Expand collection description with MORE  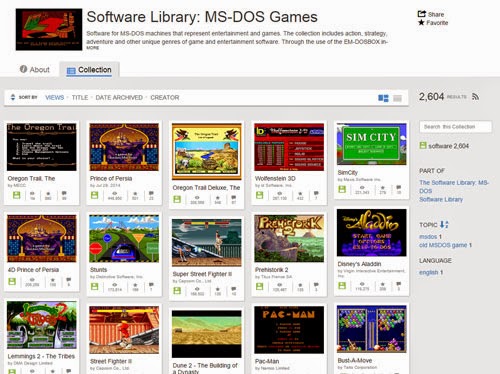pyautogui.click(x=93, y=48)
